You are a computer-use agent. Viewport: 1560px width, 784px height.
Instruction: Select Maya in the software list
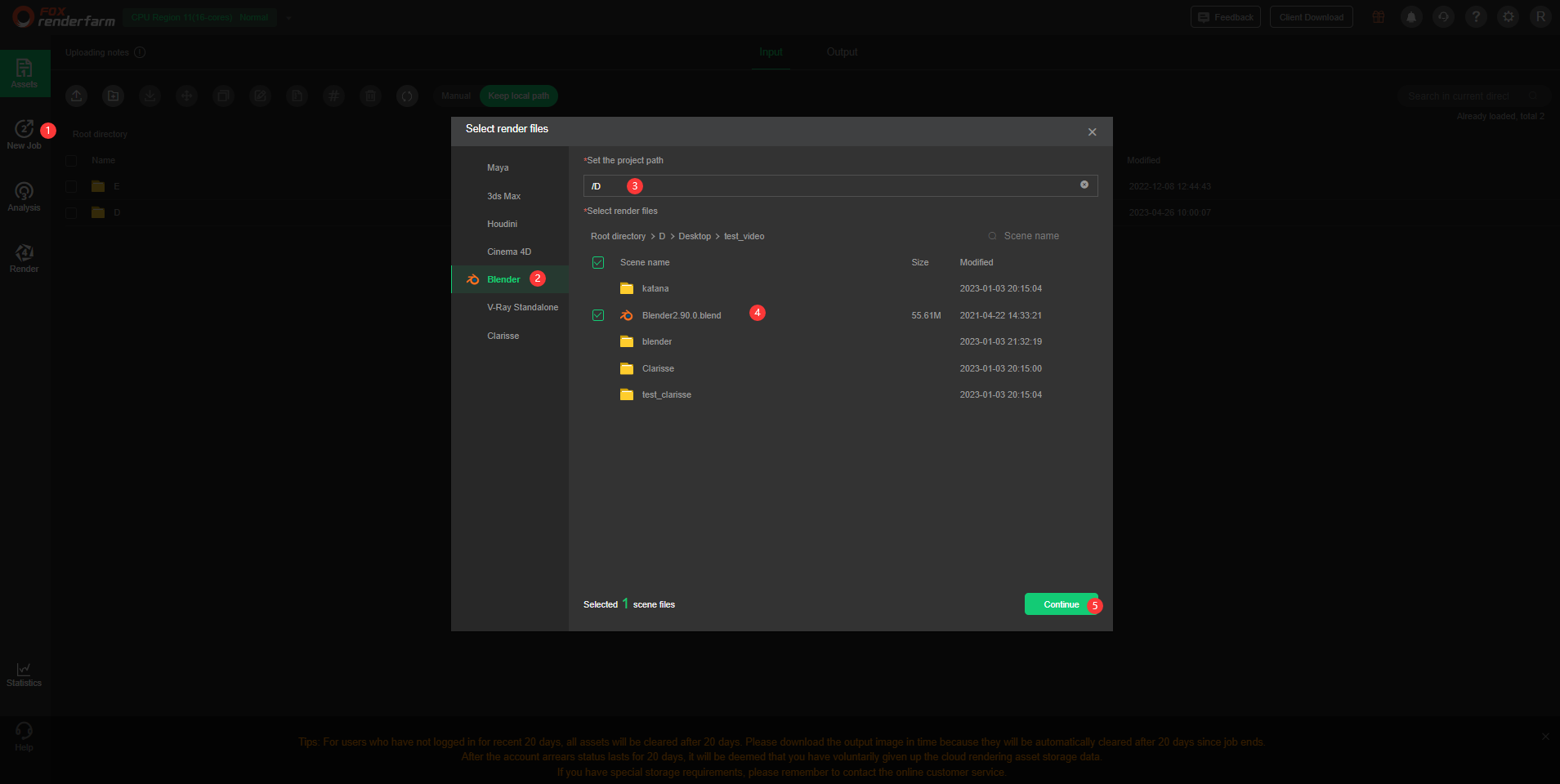click(x=510, y=167)
